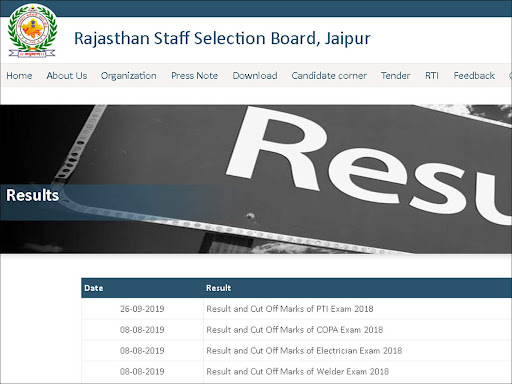The image size is (512, 384).
Task: Open the About Us menu
Action: point(67,76)
